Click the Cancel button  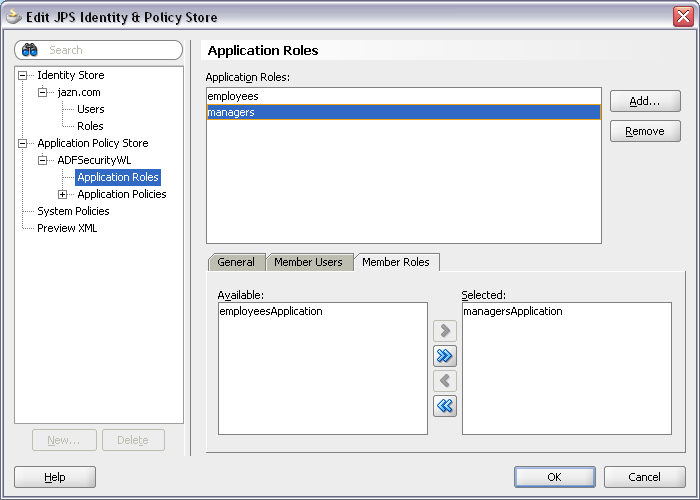pyautogui.click(x=645, y=477)
